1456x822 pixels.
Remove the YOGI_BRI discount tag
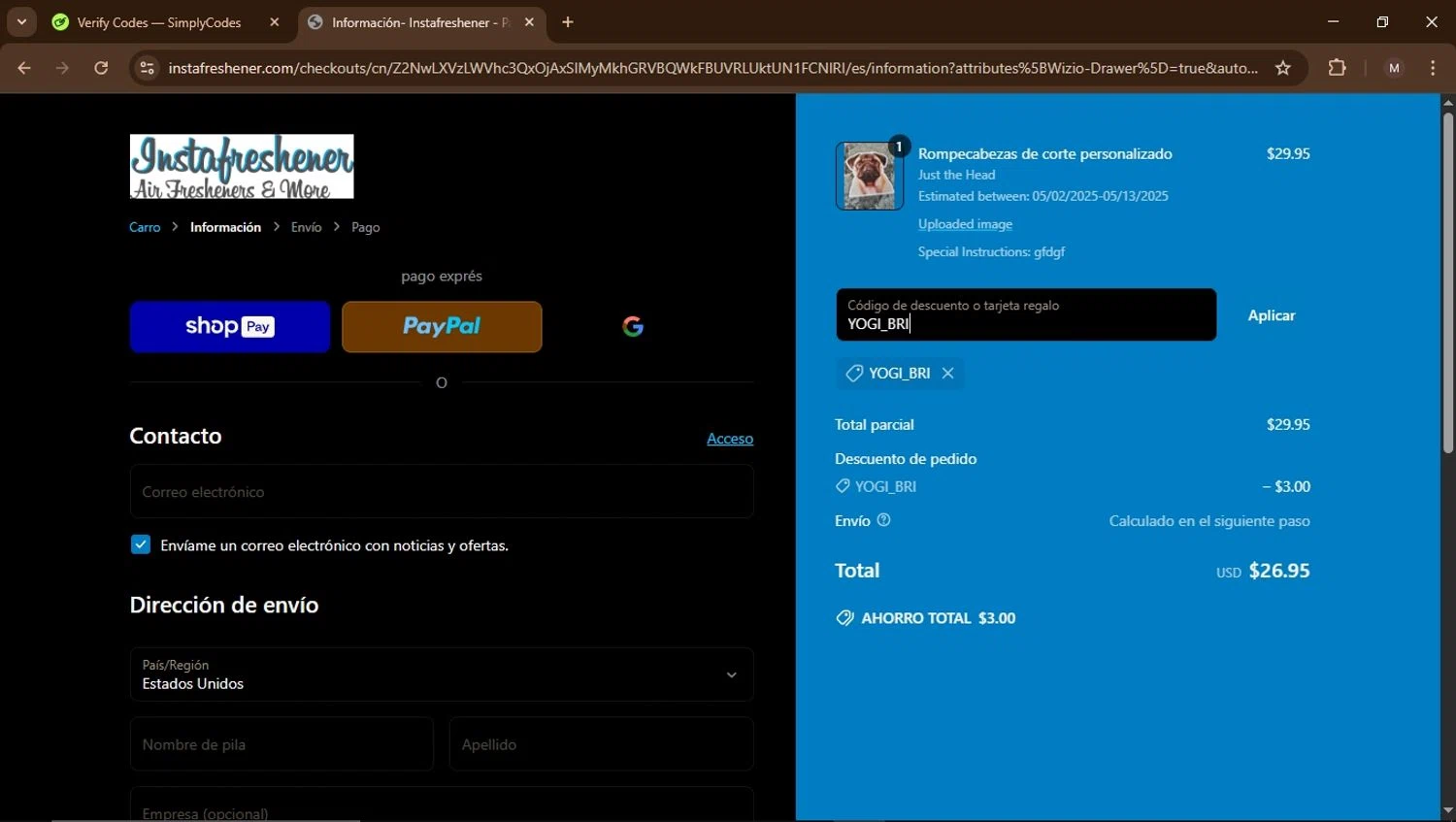point(947,373)
